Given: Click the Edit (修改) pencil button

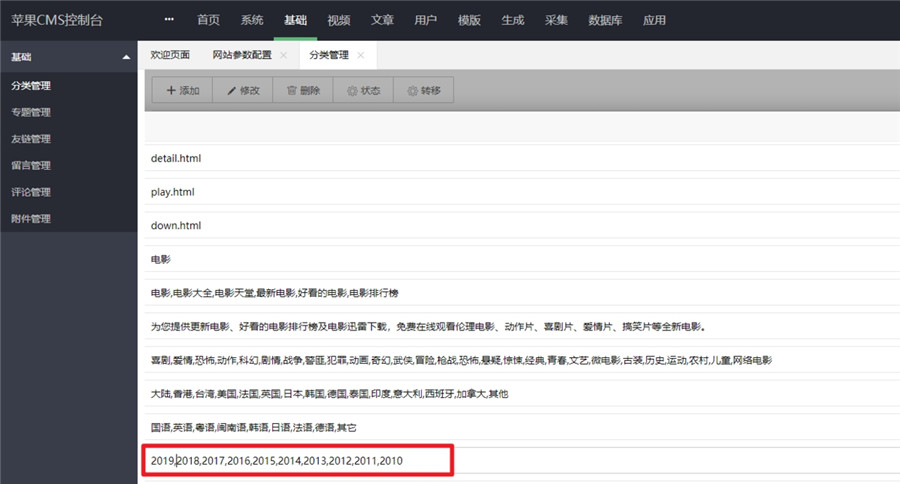Looking at the screenshot, I should [243, 91].
